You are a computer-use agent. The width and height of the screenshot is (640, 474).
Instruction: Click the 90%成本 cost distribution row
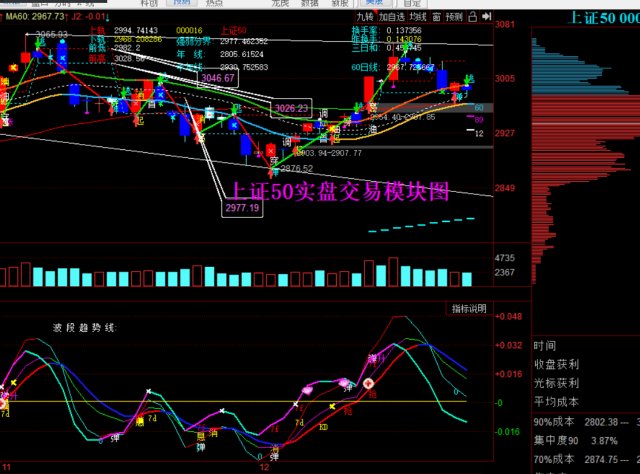[x=555, y=423]
